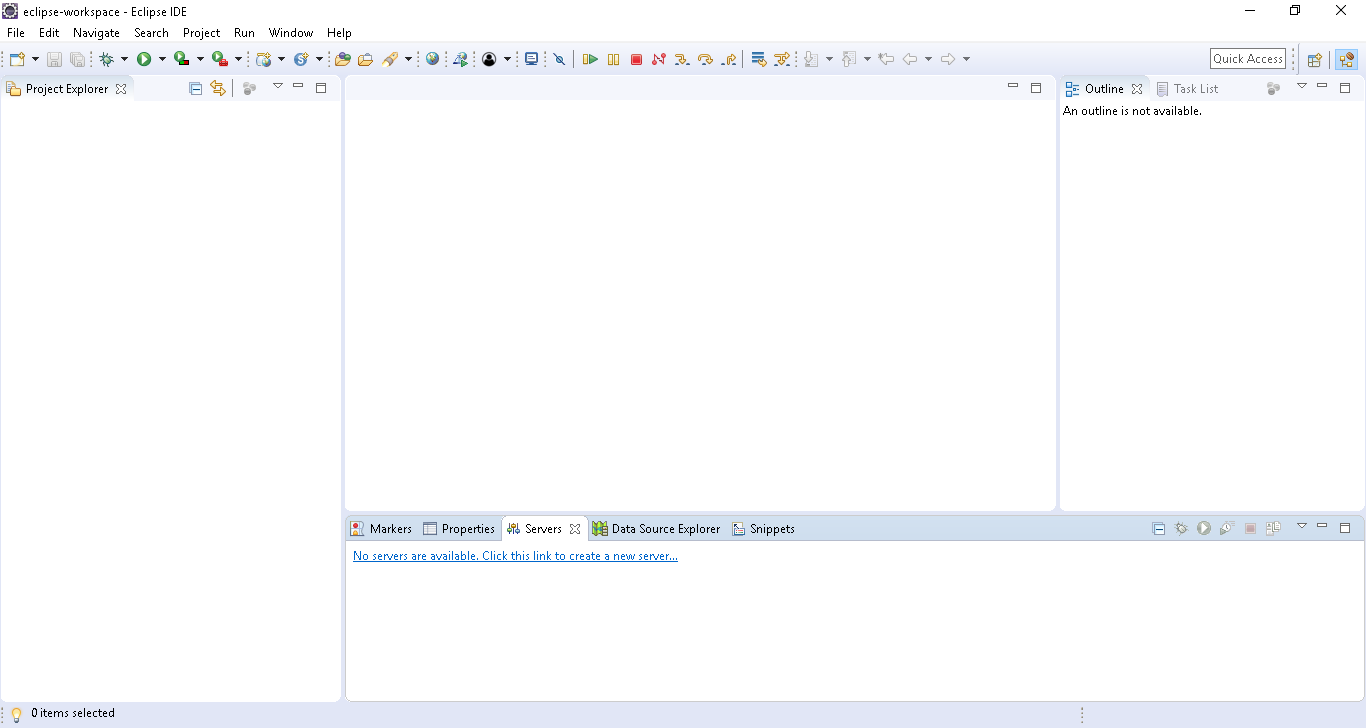Image resolution: width=1366 pixels, height=728 pixels.
Task: Click the Open Task folder icon
Action: [x=365, y=59]
